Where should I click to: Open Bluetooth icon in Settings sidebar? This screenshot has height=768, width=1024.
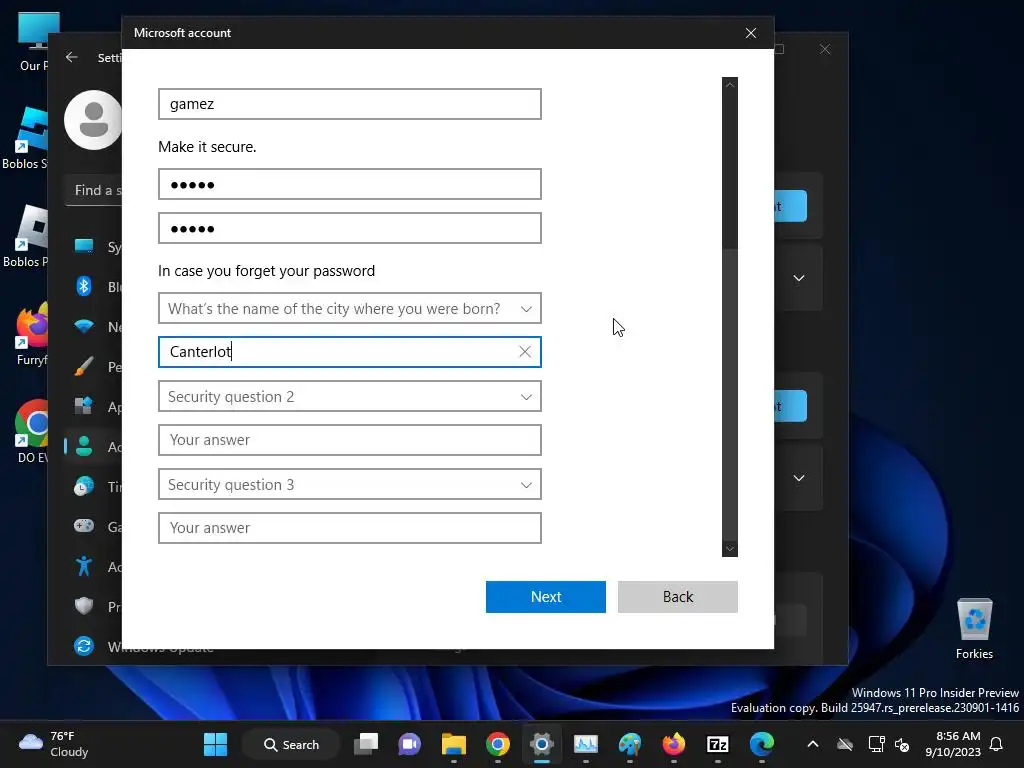coord(84,286)
